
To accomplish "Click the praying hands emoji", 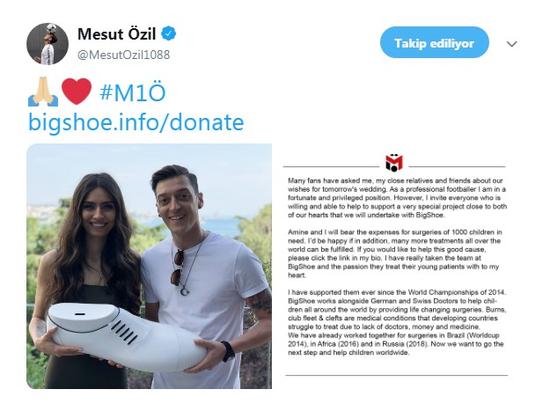I will [x=43, y=92].
